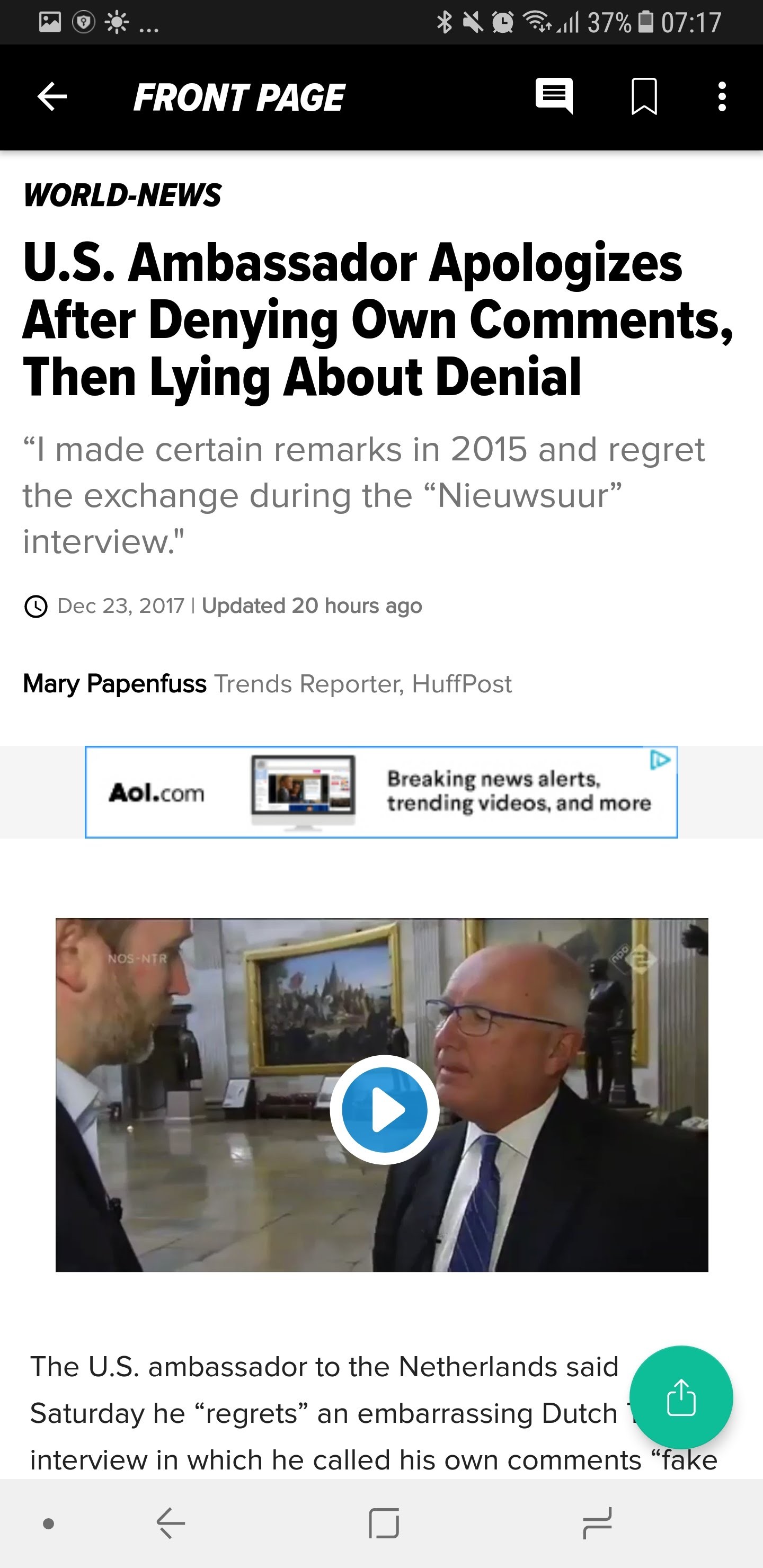Open author Mary Papenfuss profile
Image resolution: width=763 pixels, height=1568 pixels.
(114, 684)
